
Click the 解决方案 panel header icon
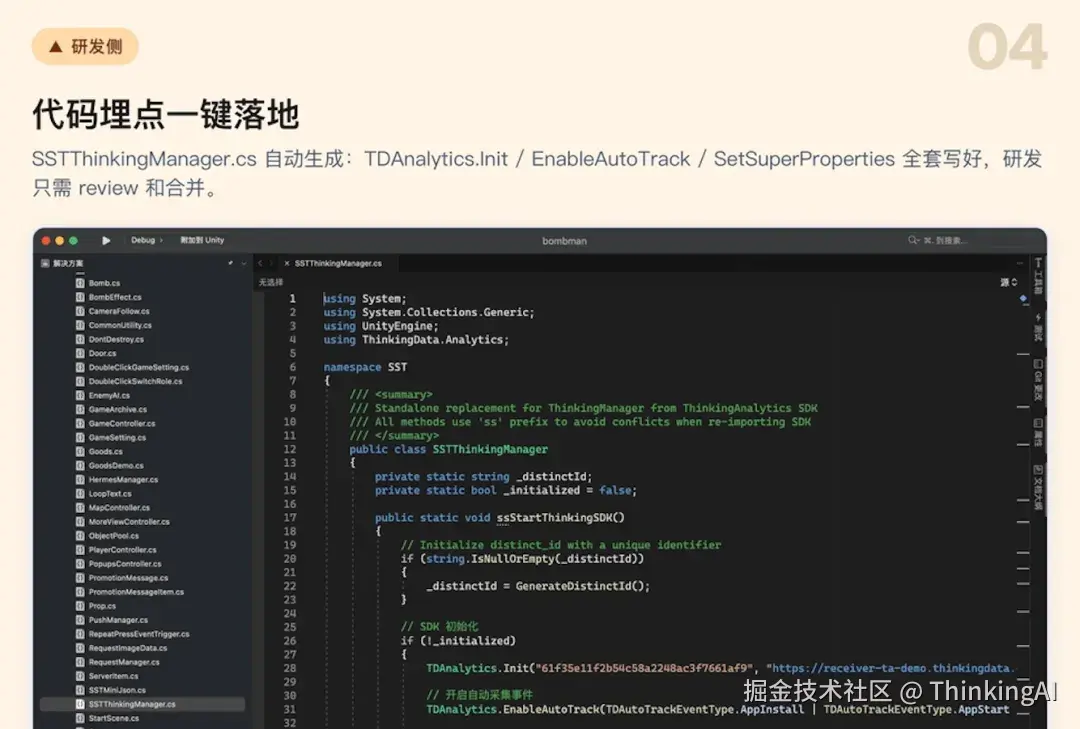45,263
